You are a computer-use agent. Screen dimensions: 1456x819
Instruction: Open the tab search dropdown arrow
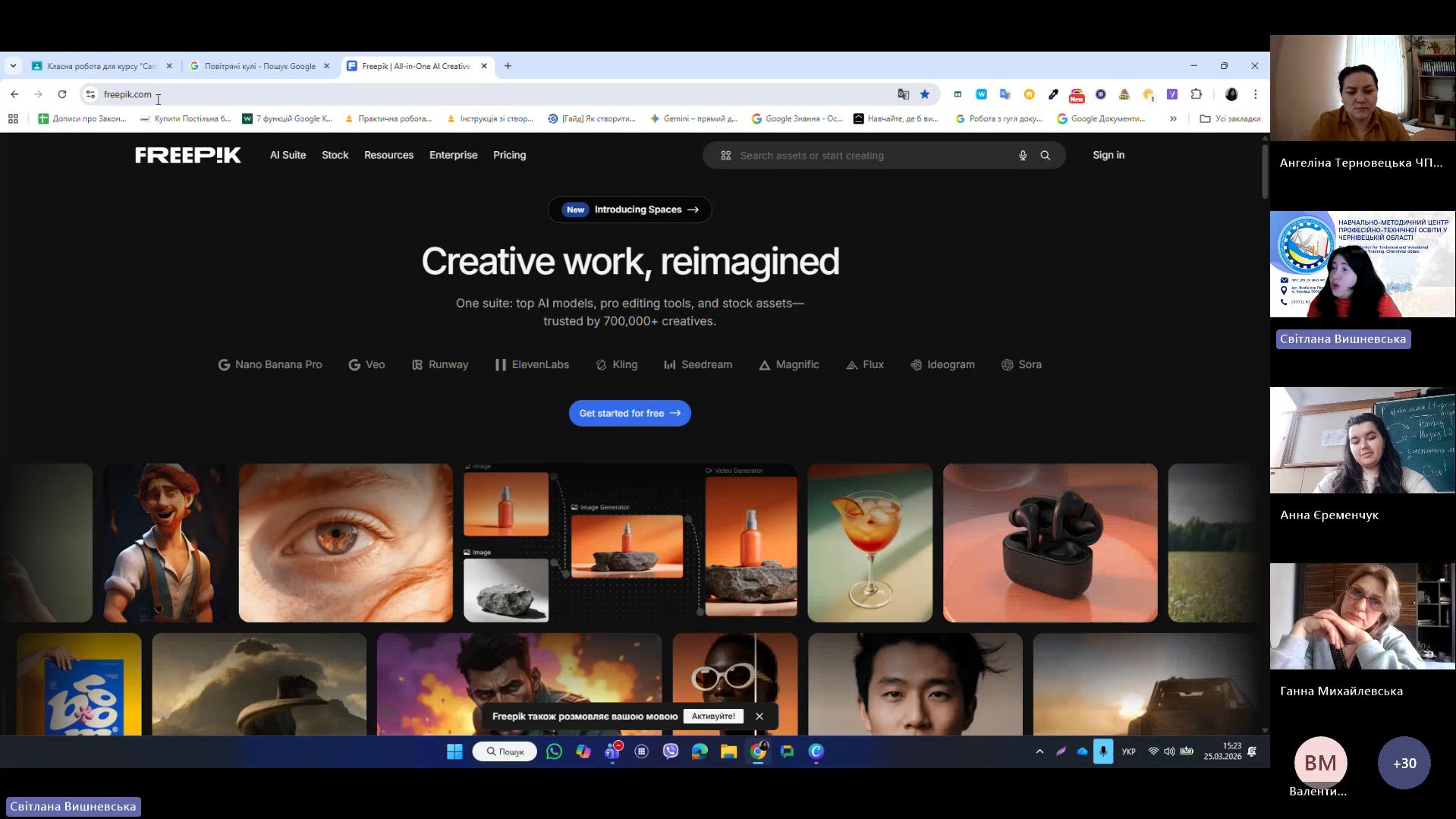(x=13, y=66)
